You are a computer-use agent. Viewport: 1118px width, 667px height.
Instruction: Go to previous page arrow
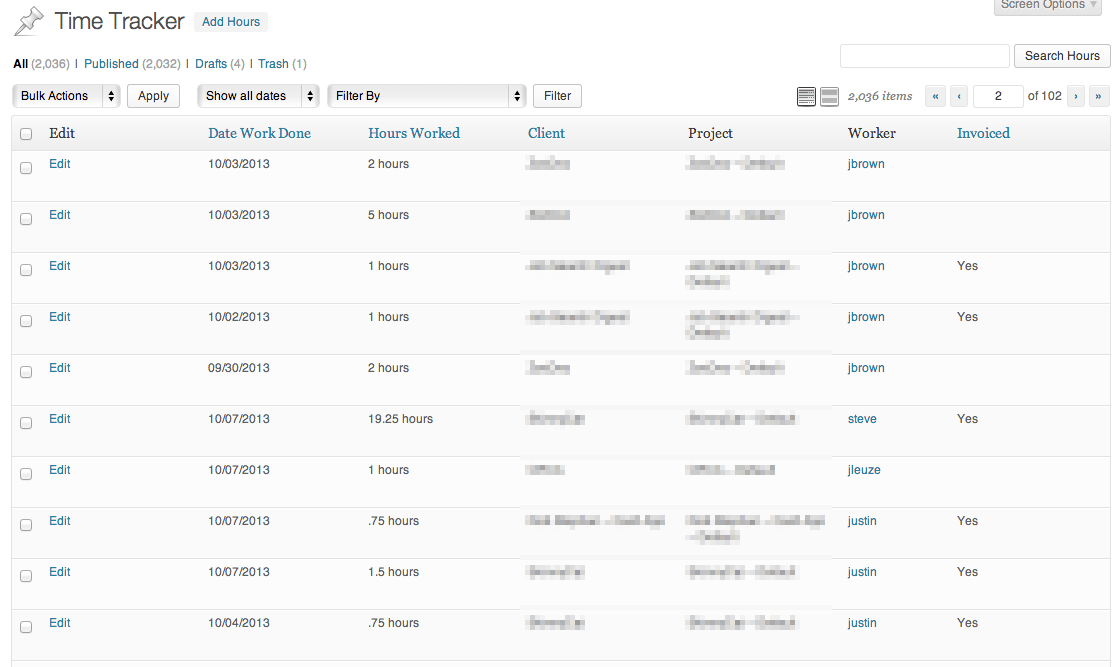pyautogui.click(x=959, y=96)
